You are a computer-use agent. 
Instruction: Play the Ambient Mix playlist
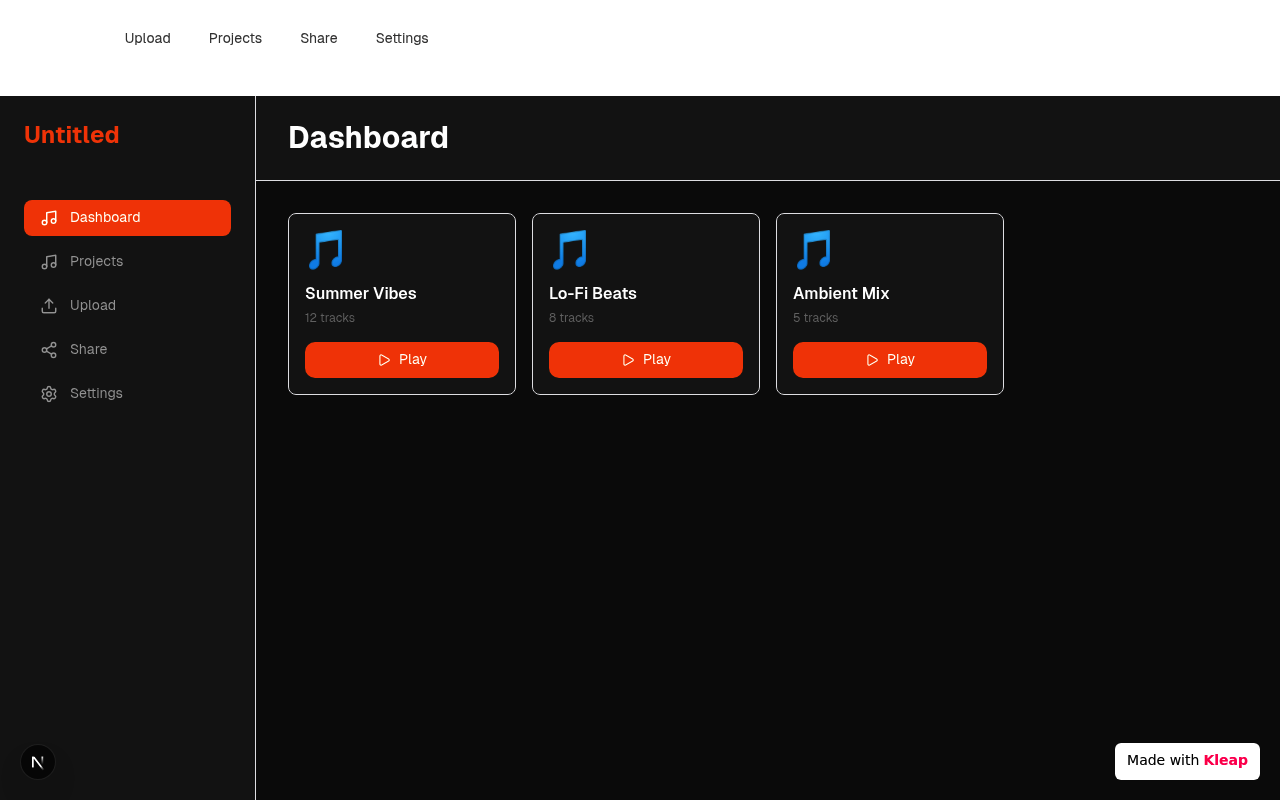(890, 360)
